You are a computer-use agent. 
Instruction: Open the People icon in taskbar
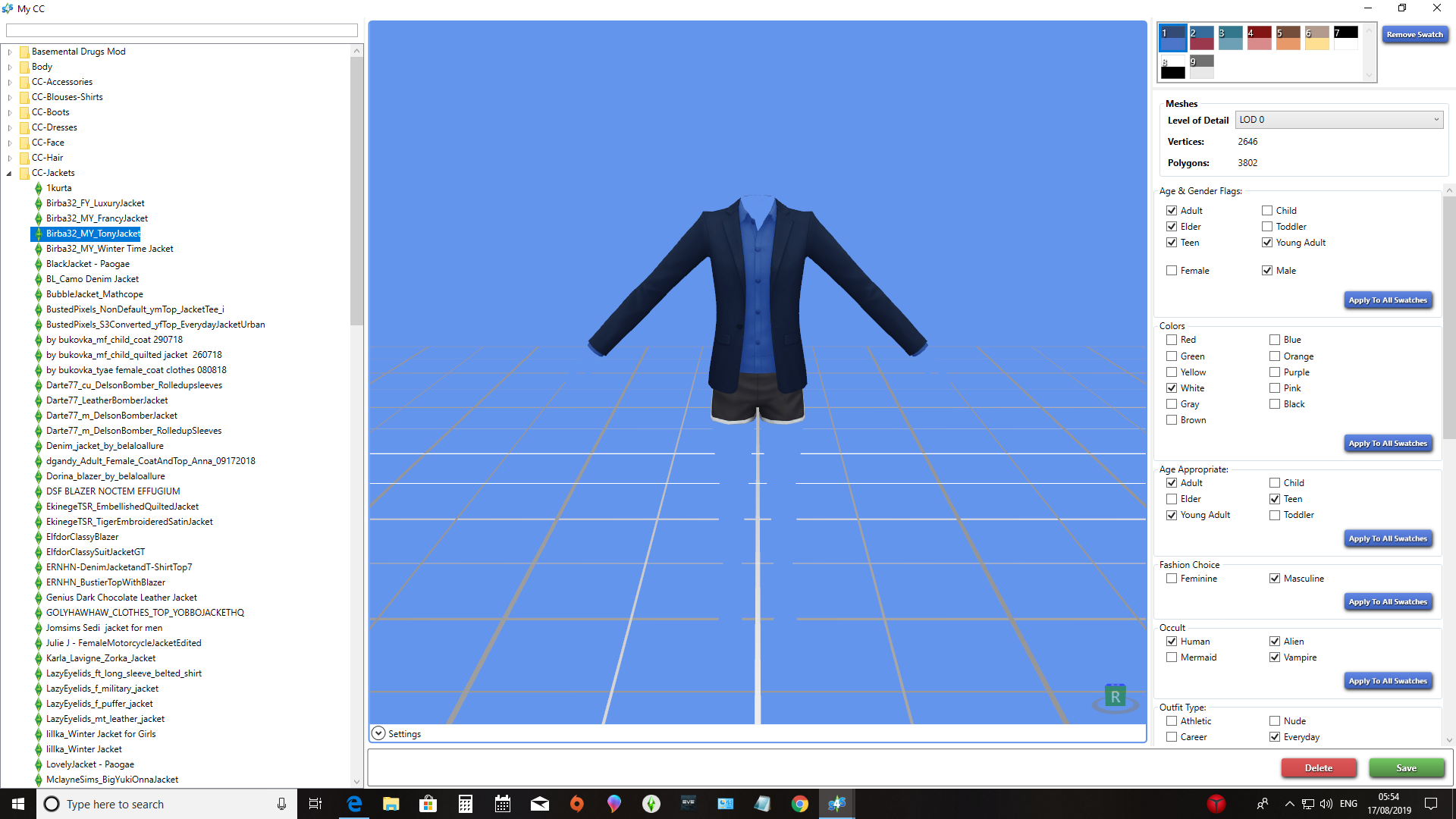1263,804
